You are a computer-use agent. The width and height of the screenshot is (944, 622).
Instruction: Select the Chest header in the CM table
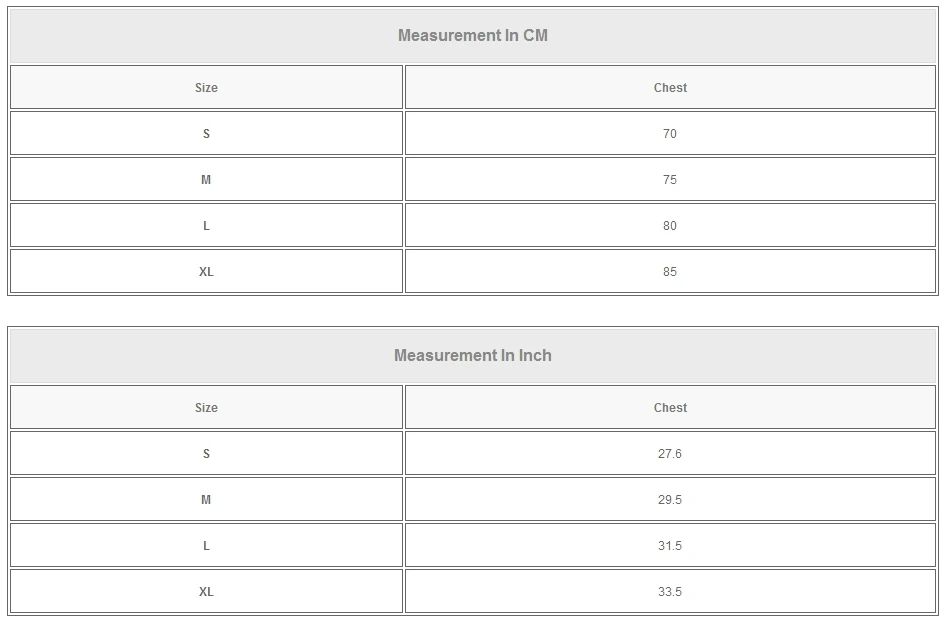pyautogui.click(x=670, y=88)
